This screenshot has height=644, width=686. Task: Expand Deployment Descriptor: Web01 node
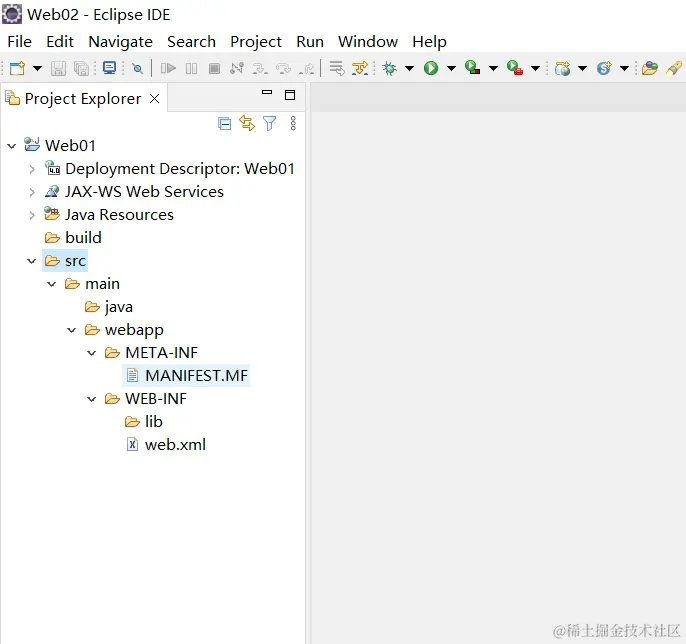tap(32, 169)
